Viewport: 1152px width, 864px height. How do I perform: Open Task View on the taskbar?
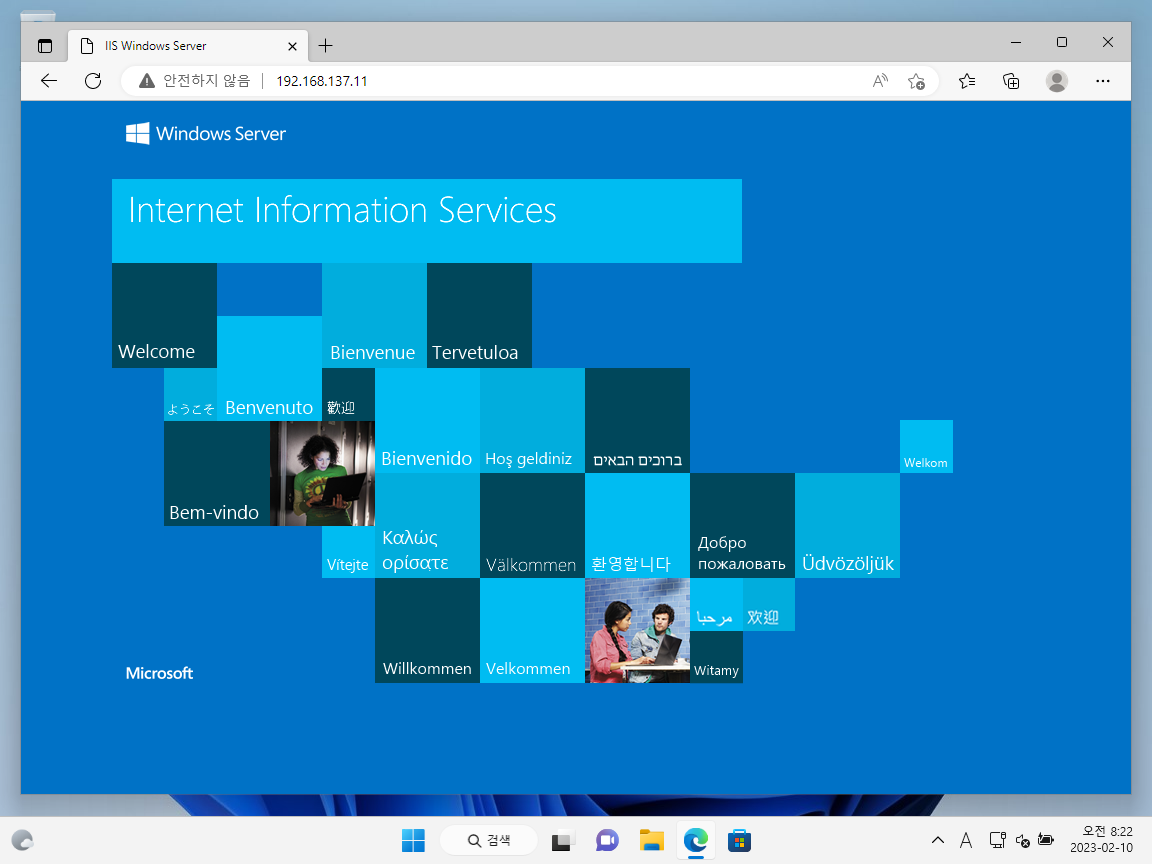click(561, 840)
